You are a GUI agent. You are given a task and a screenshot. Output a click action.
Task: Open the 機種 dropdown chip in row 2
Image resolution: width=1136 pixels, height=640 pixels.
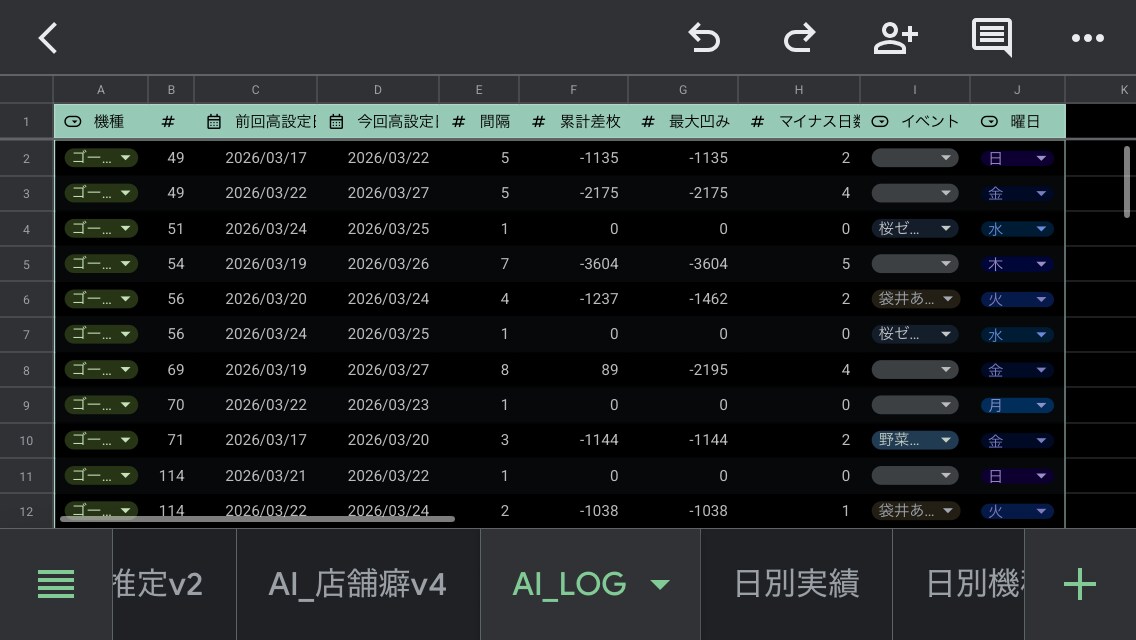101,158
